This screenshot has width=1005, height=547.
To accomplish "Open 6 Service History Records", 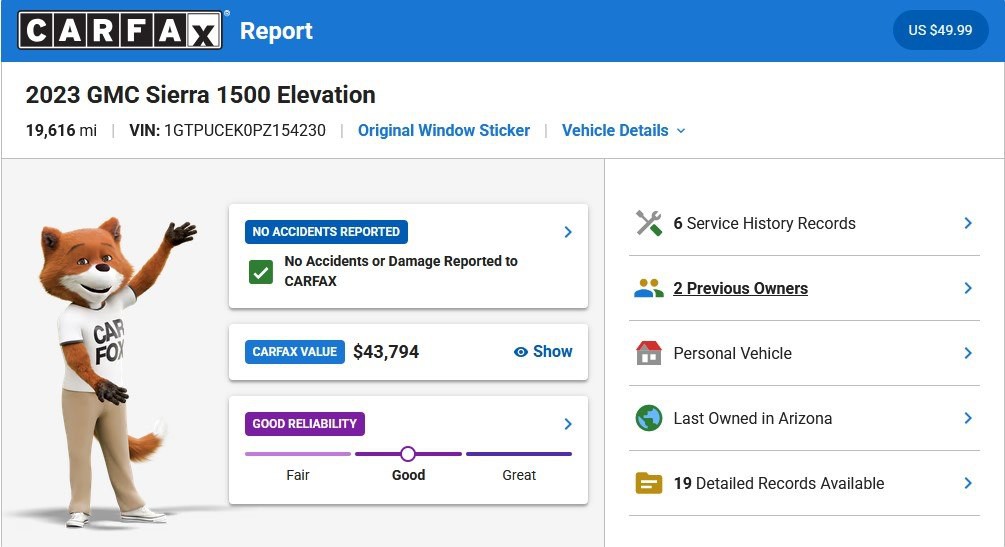I will coord(804,223).
